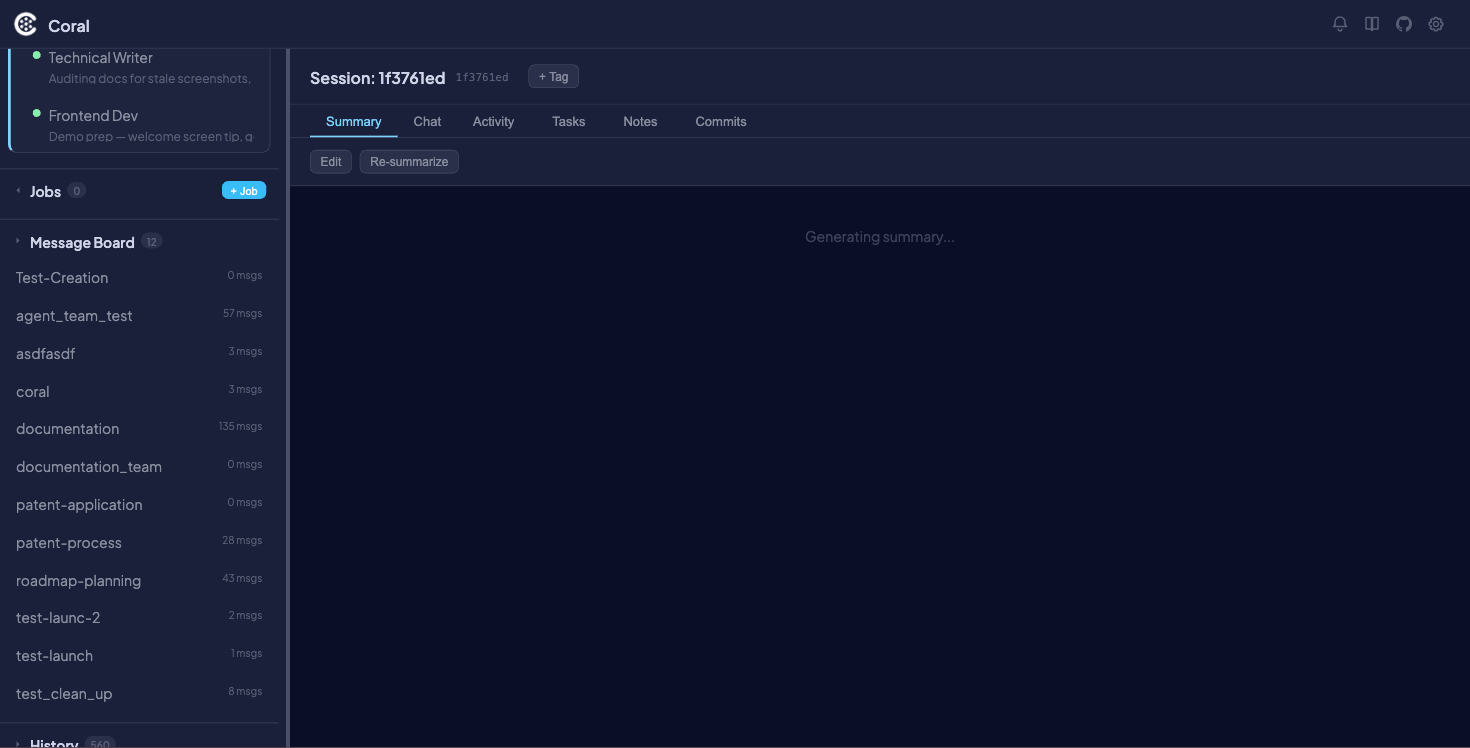Open the agent_team_test channel
This screenshot has height=748, width=1470.
tap(73, 315)
